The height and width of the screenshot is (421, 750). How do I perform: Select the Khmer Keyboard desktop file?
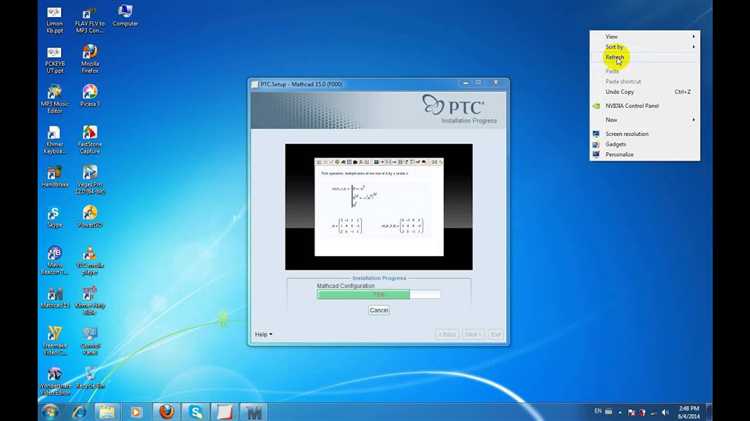coord(55,139)
